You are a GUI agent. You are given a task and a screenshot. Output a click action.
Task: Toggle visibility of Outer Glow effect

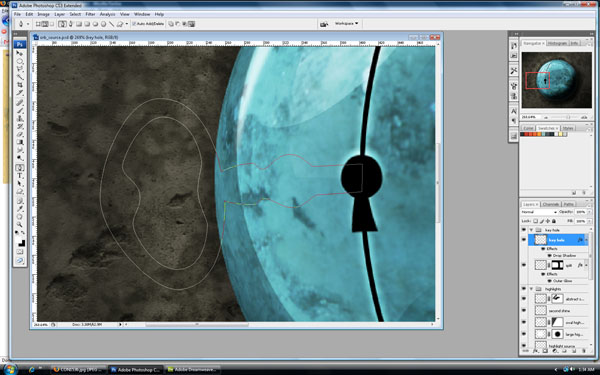550,281
